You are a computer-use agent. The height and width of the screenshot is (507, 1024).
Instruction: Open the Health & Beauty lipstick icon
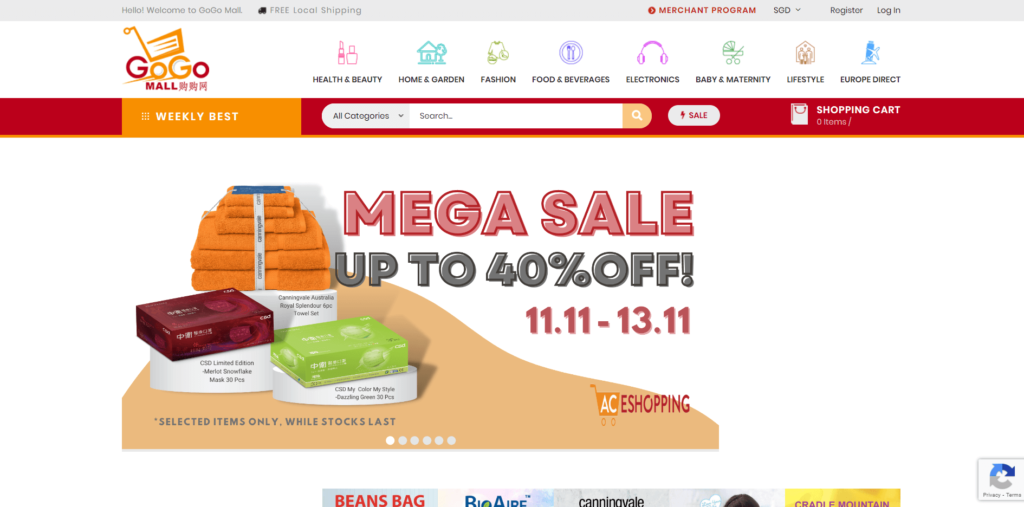click(347, 52)
